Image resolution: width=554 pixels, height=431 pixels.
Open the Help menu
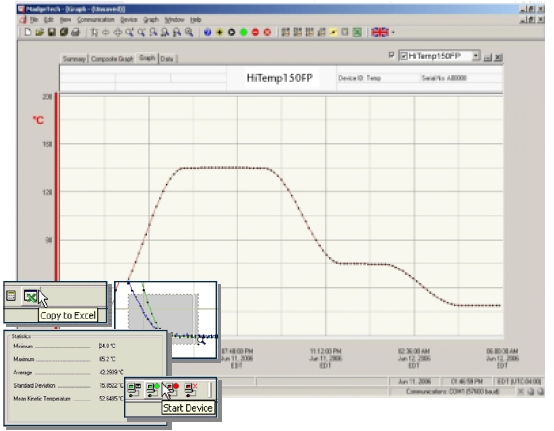(x=195, y=20)
